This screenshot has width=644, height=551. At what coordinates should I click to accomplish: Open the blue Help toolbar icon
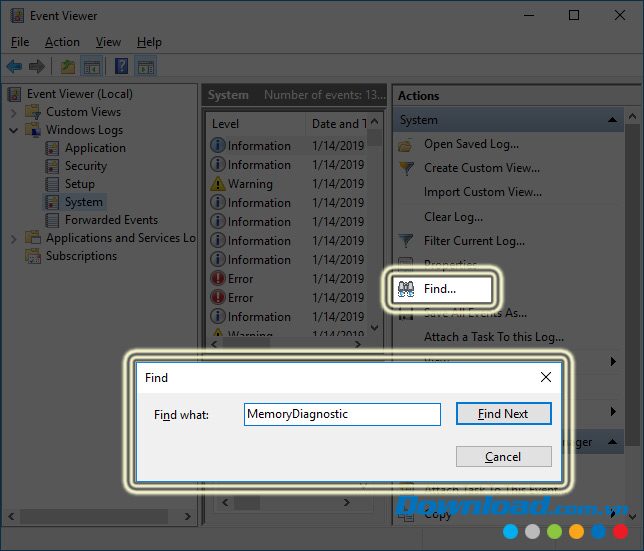coord(121,66)
